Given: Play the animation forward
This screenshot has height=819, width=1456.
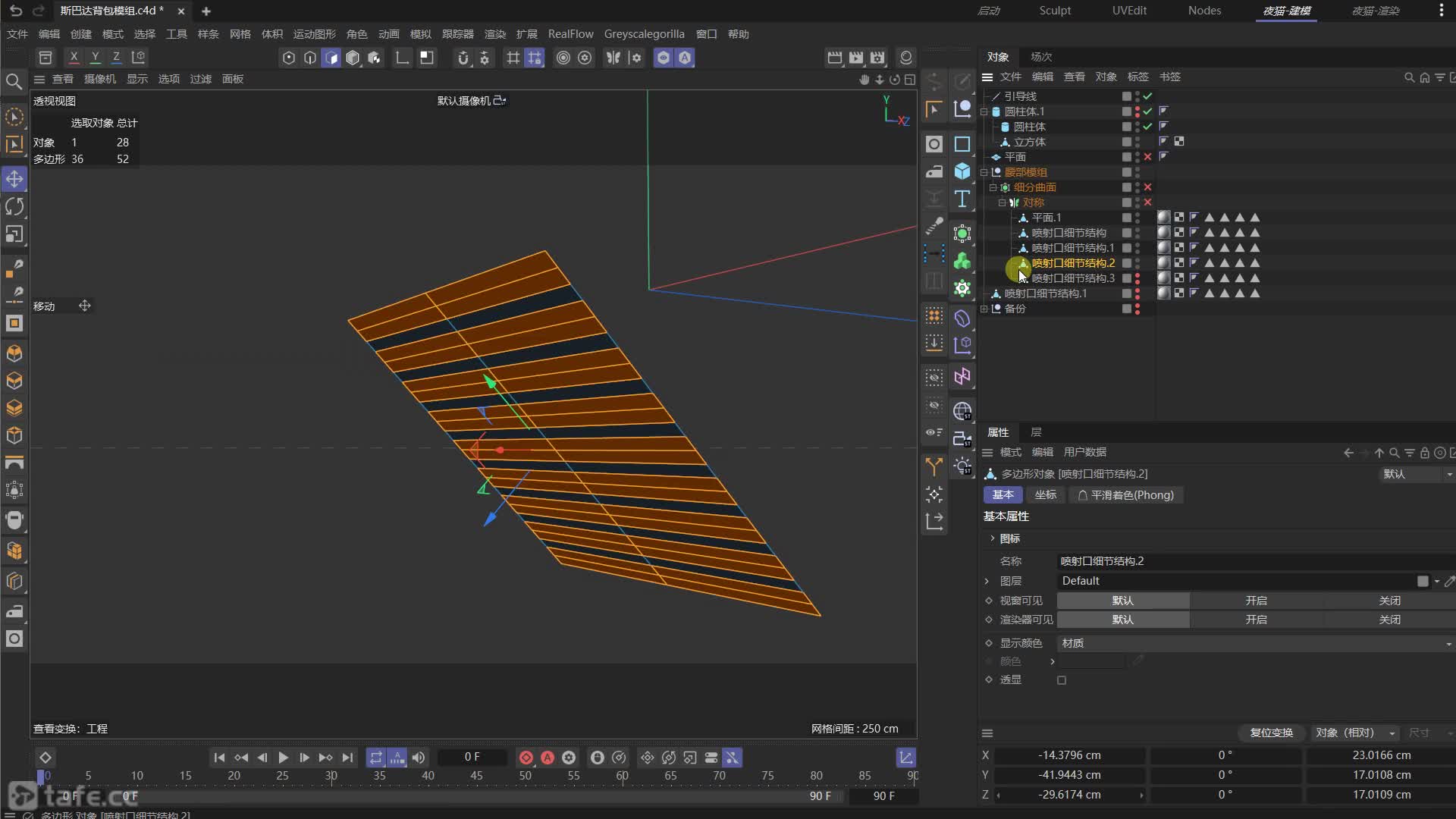Looking at the screenshot, I should (x=283, y=758).
